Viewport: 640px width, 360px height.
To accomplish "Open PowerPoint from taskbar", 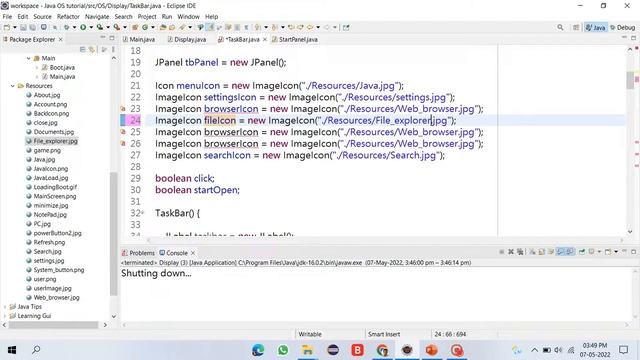I will coord(431,350).
